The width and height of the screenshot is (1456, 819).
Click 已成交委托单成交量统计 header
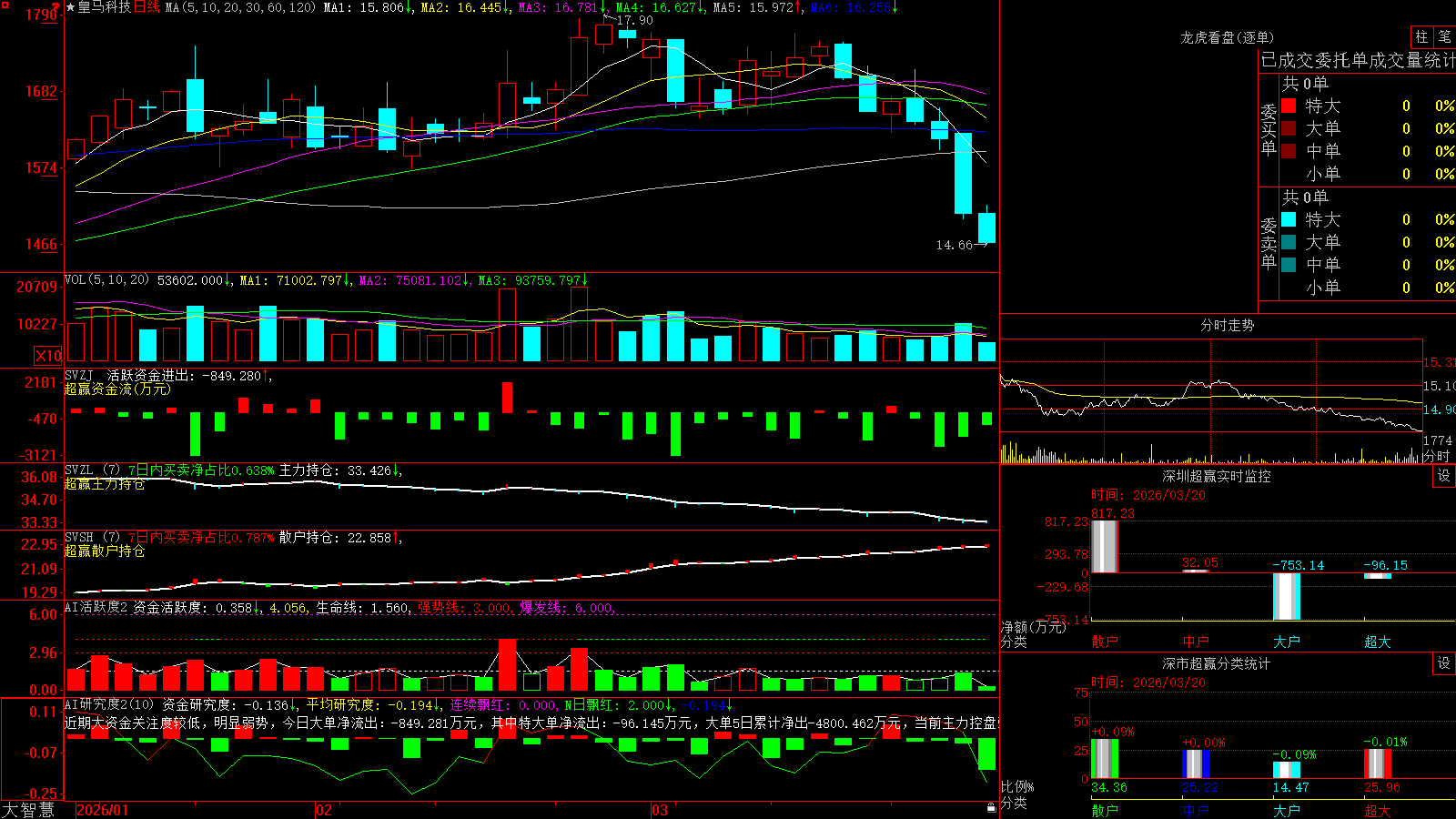click(1358, 60)
